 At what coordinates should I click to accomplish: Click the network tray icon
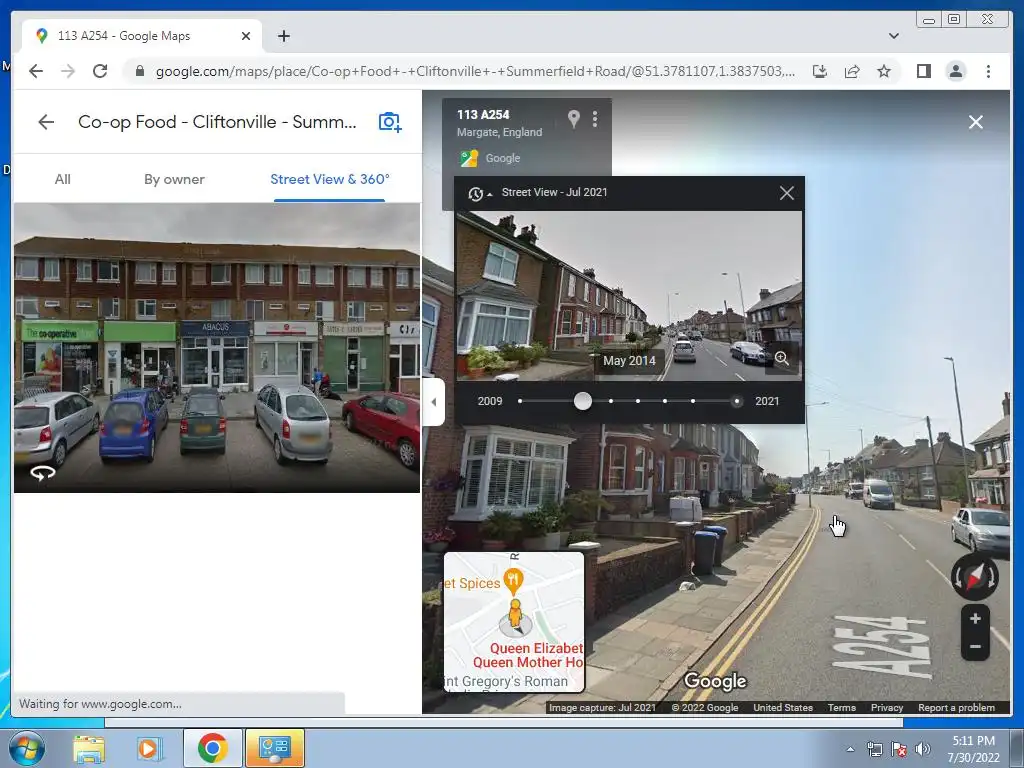[874, 749]
